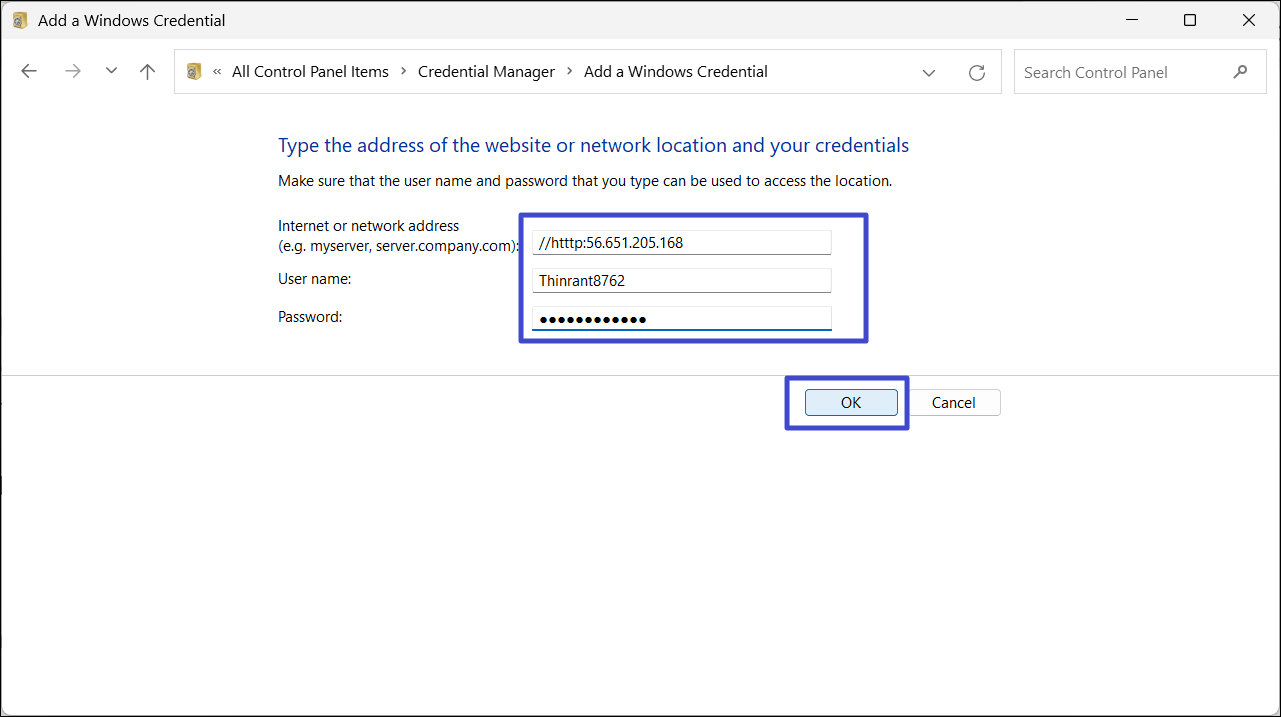Maximize the Add a Windows Credential window

coord(1190,20)
